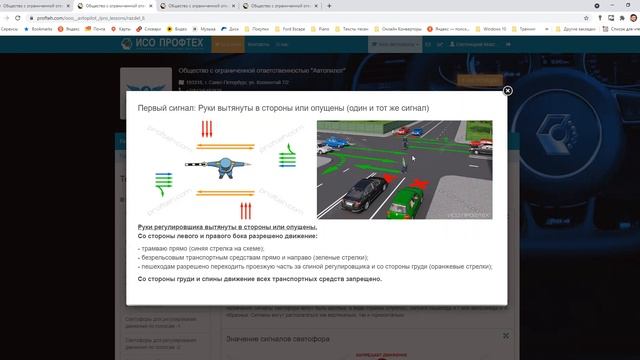640x360 pixels.
Task: Click the ИСО ПРОФТЕХ site logo
Action: [162, 44]
